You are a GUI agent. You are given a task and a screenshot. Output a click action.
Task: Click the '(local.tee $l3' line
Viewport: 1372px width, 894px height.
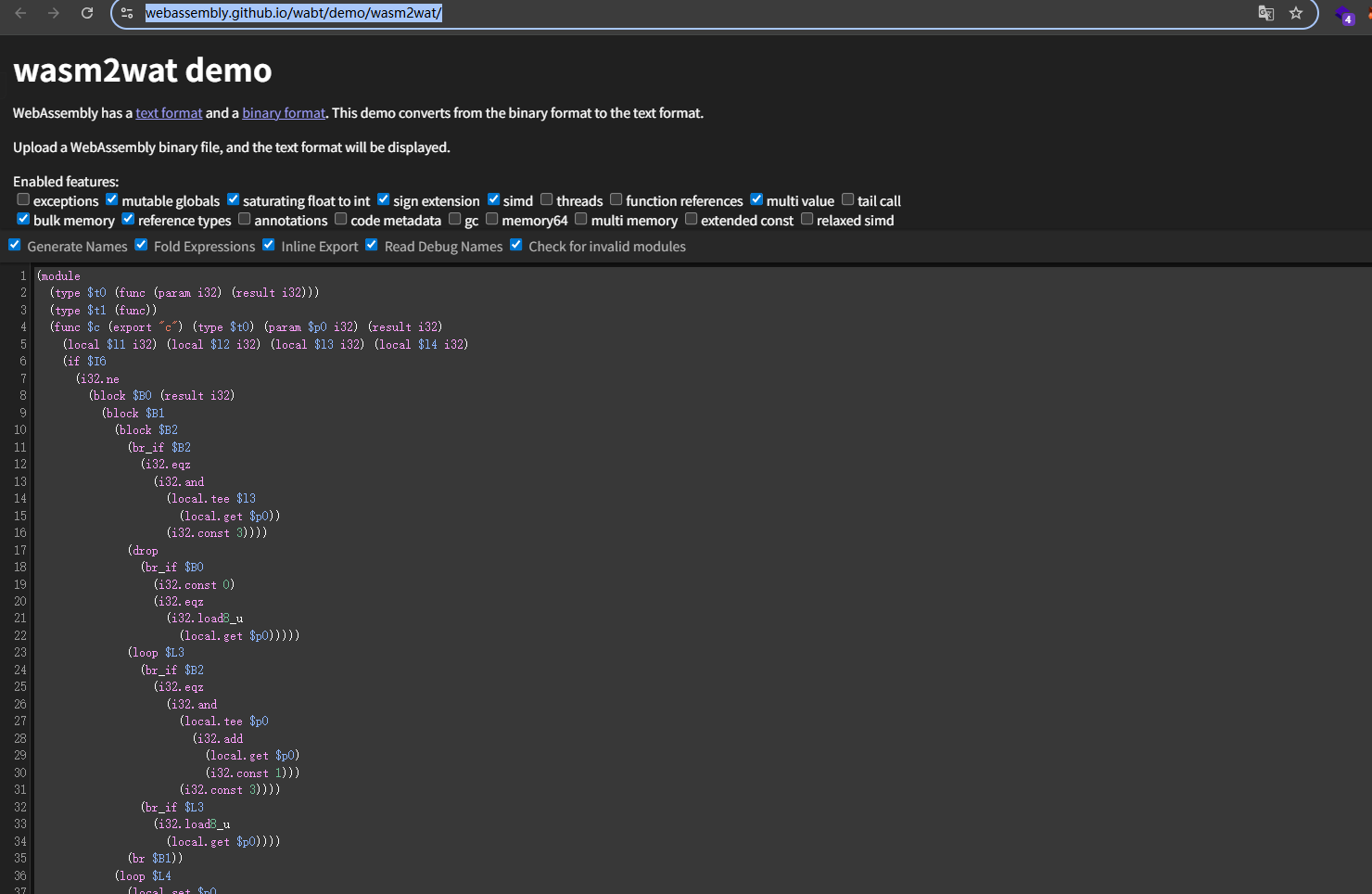211,498
